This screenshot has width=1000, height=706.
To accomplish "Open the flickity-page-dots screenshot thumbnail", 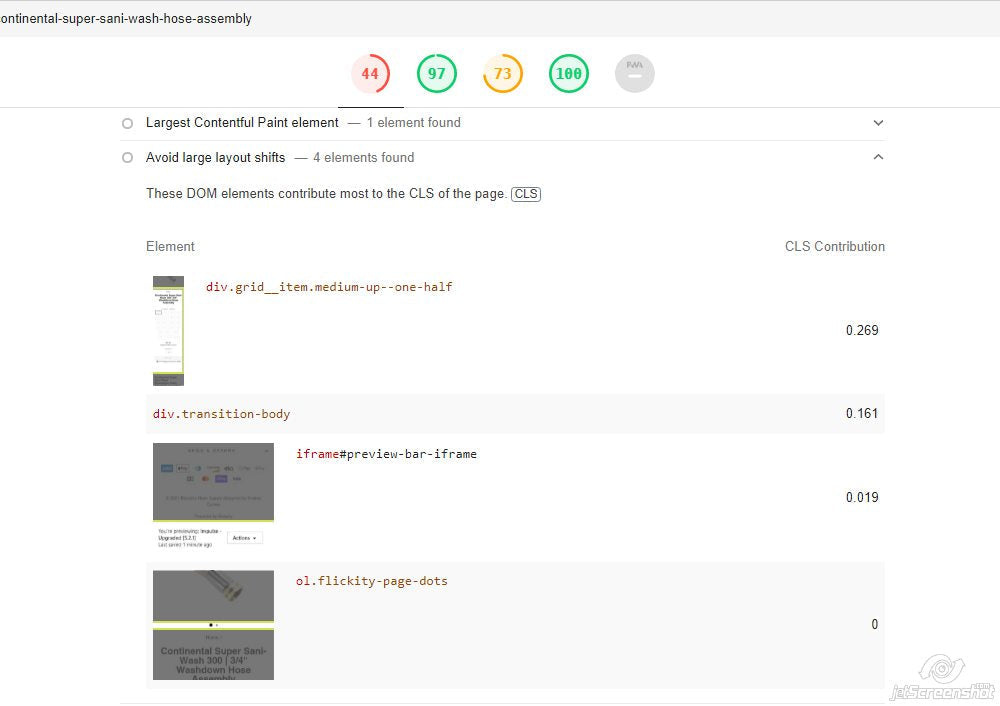I will (213, 625).
